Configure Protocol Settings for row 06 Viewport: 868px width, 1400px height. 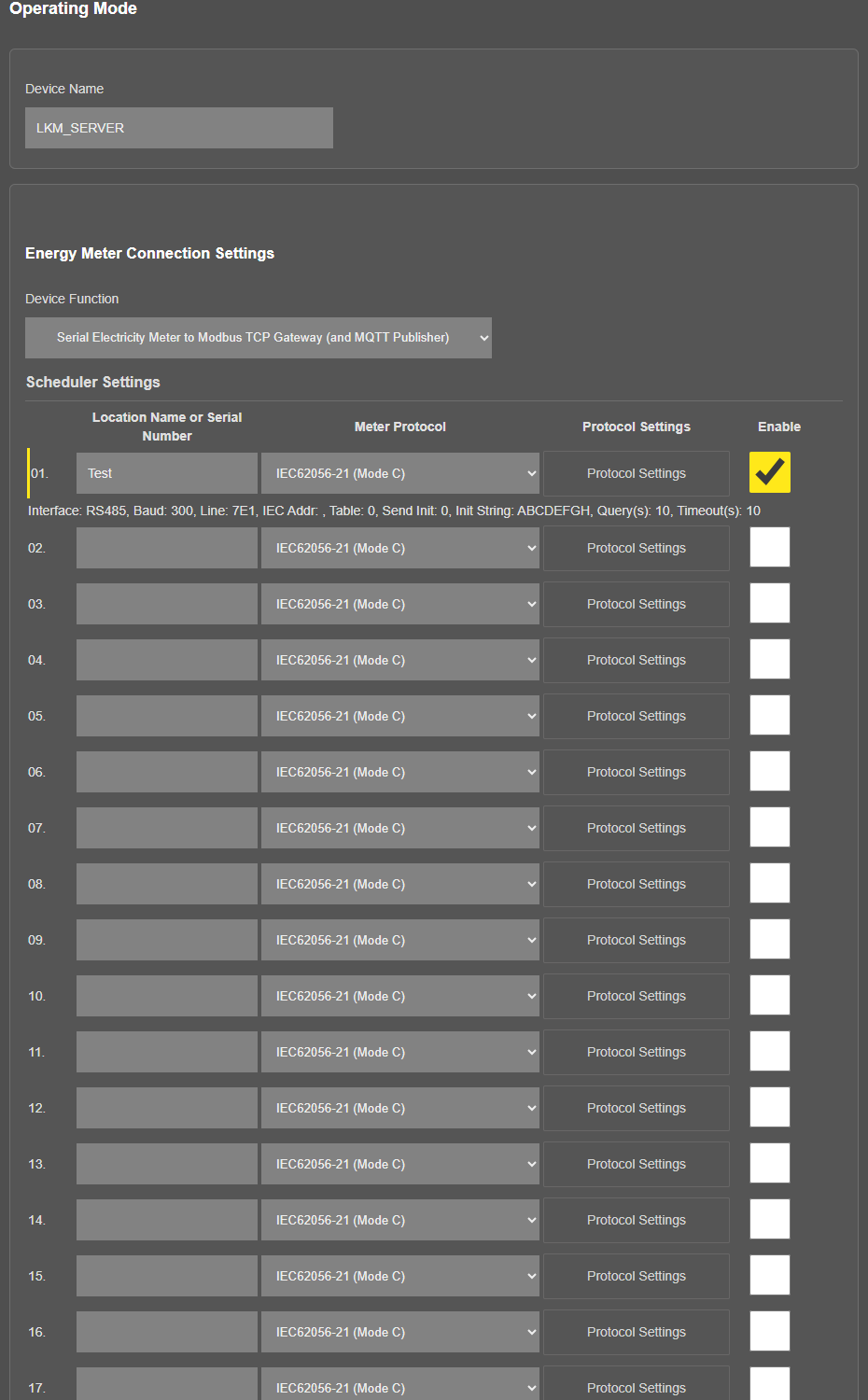click(x=637, y=772)
